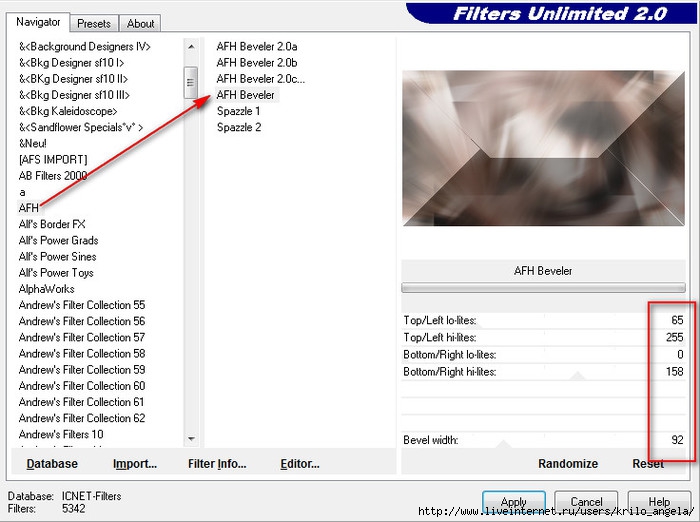The height and width of the screenshot is (522, 700).
Task: Grab the category list scrollbar thumb
Action: tap(191, 83)
